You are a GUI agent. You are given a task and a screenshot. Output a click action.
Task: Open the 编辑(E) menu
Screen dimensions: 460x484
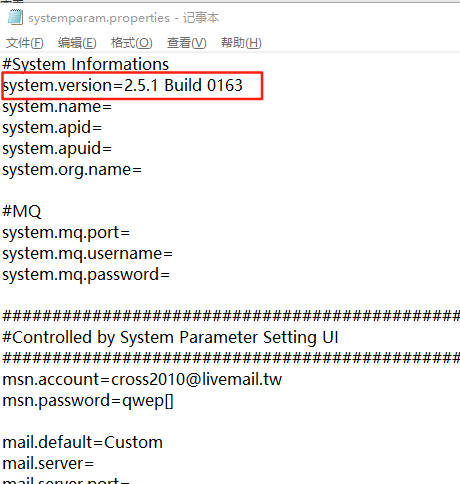click(x=77, y=43)
